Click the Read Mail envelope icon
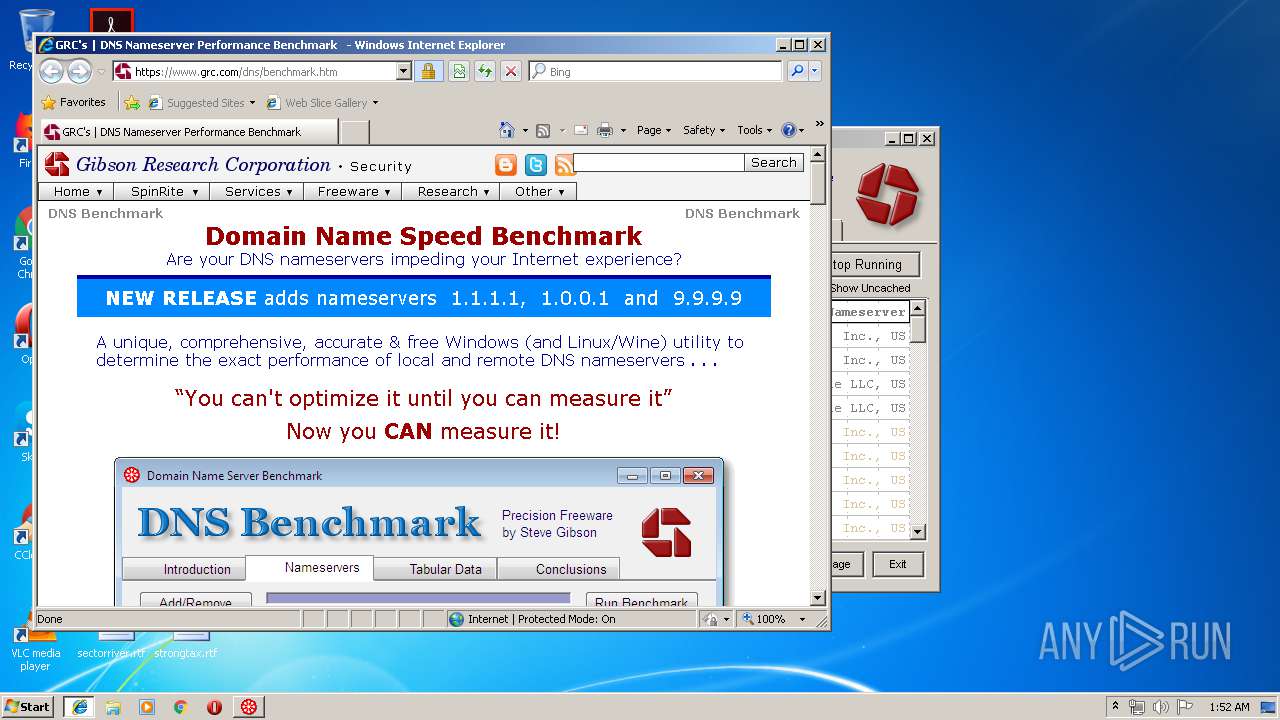The image size is (1280, 720). 580,130
